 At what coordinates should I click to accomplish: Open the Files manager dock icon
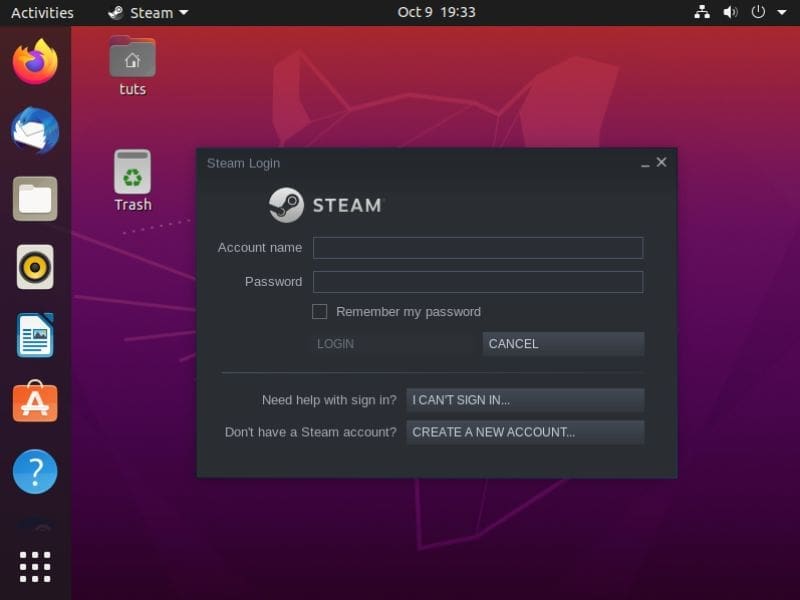click(x=35, y=198)
